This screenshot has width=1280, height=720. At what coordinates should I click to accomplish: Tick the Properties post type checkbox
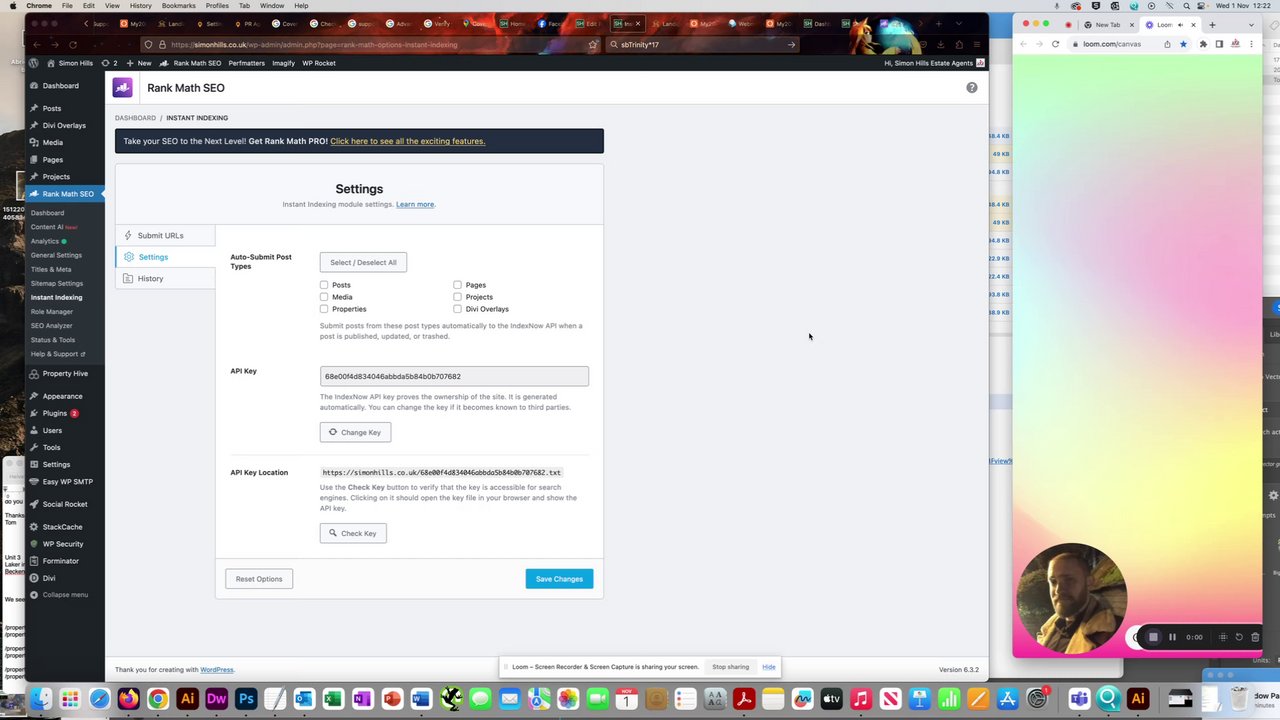324,309
